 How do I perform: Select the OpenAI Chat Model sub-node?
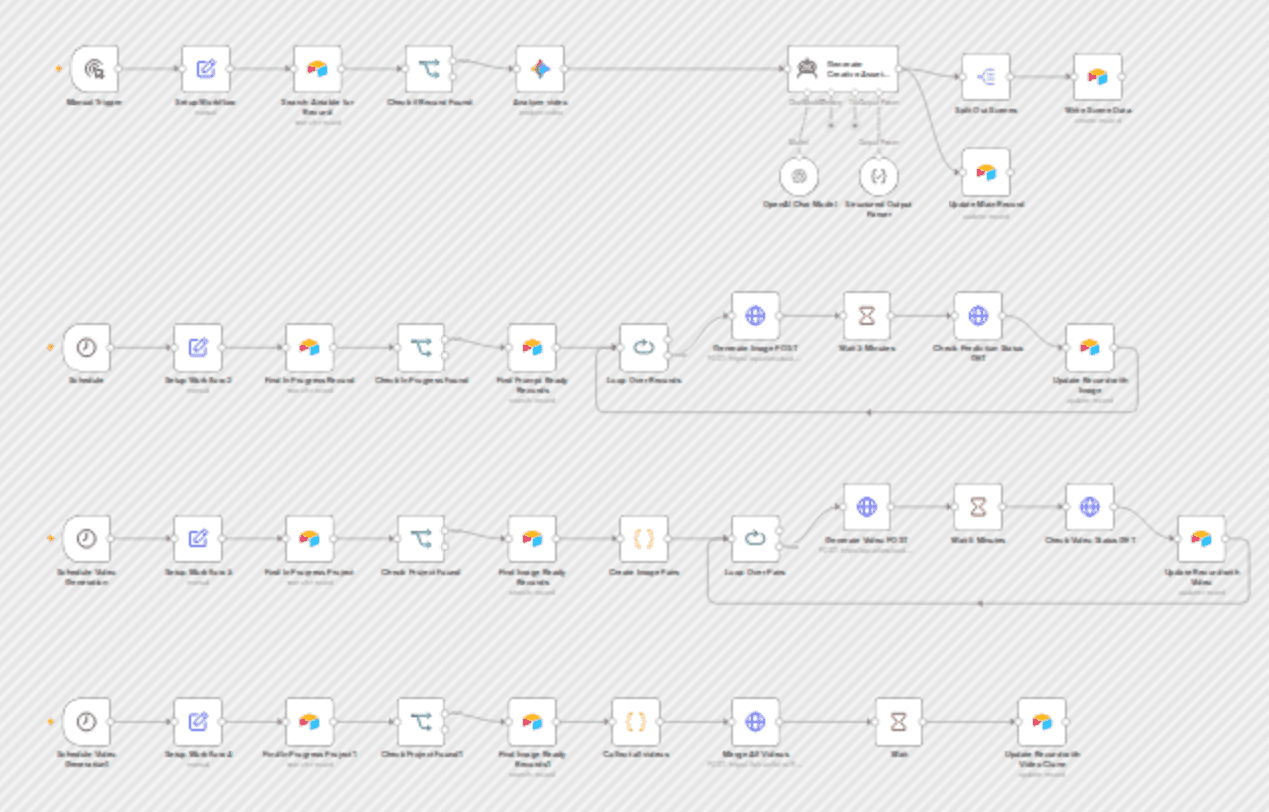799,176
